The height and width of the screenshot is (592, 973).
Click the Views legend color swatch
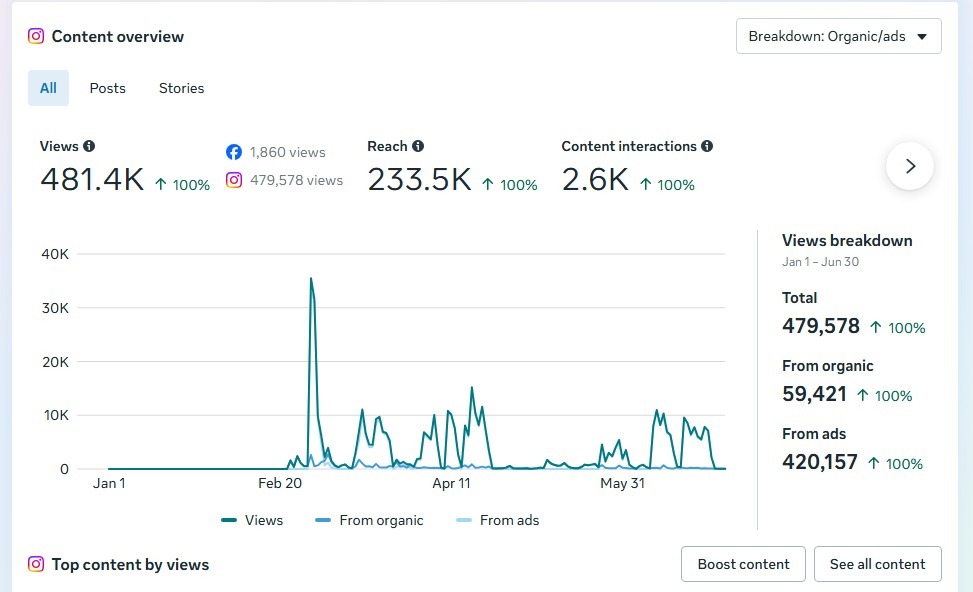[229, 520]
